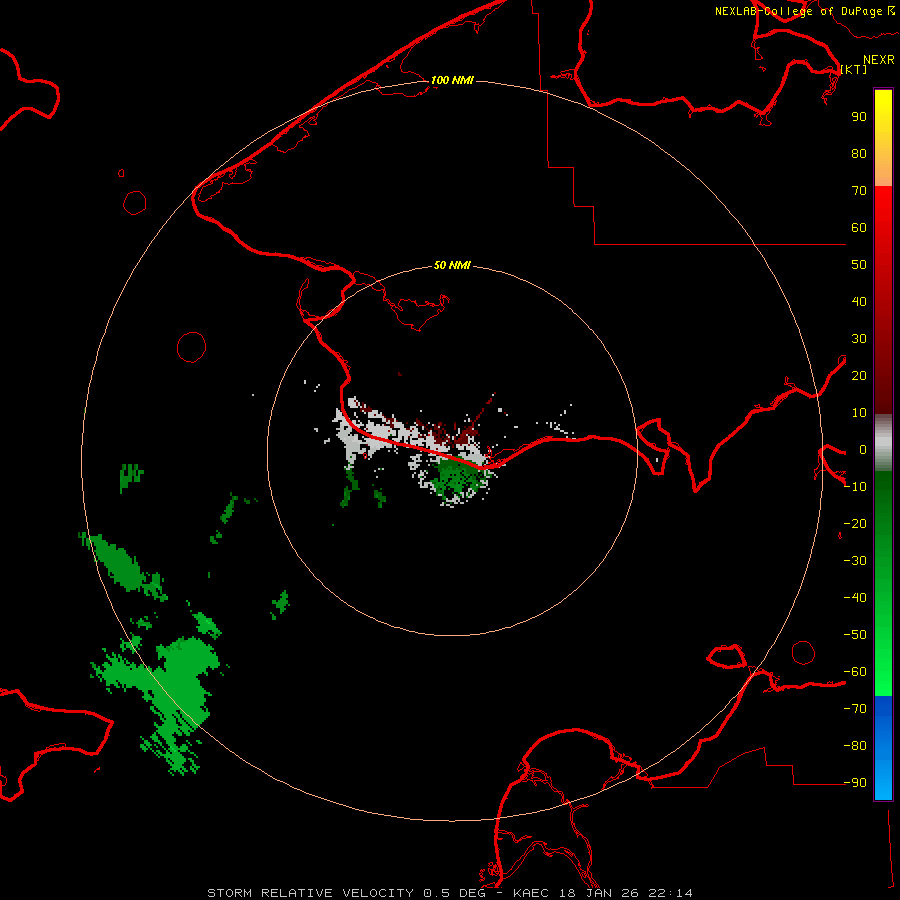Click the yellow segment of the color bar
Viewport: 900px width, 900px height.
883,138
